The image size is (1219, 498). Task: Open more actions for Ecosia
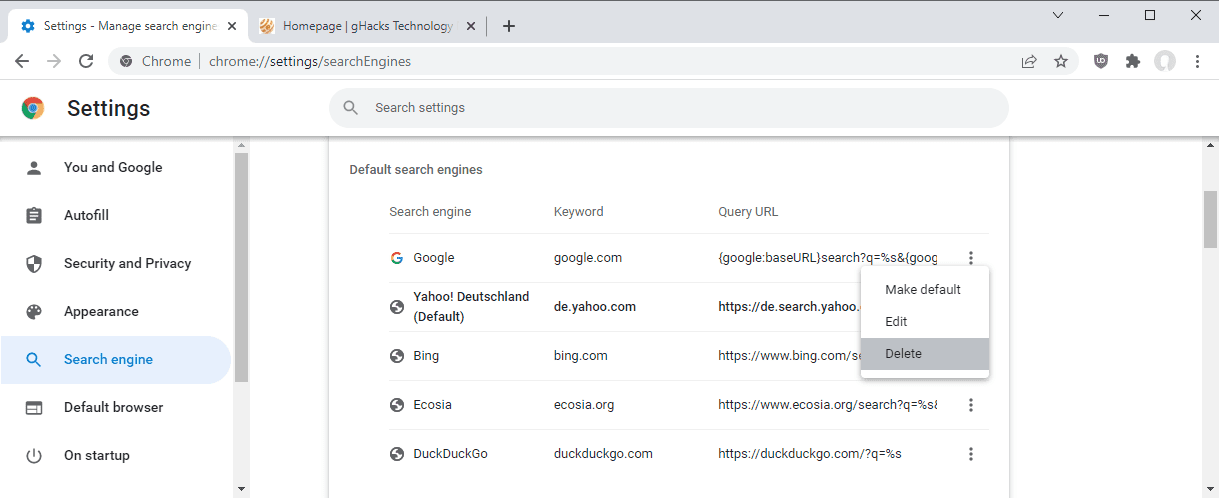coord(970,405)
